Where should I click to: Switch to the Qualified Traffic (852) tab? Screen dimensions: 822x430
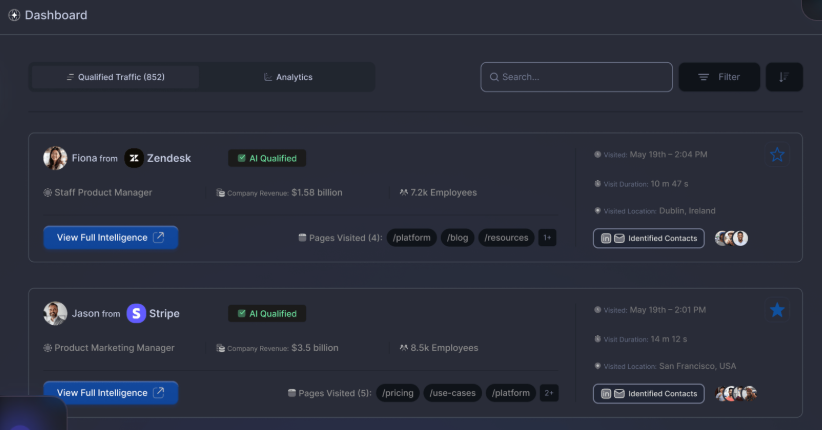(x=115, y=77)
